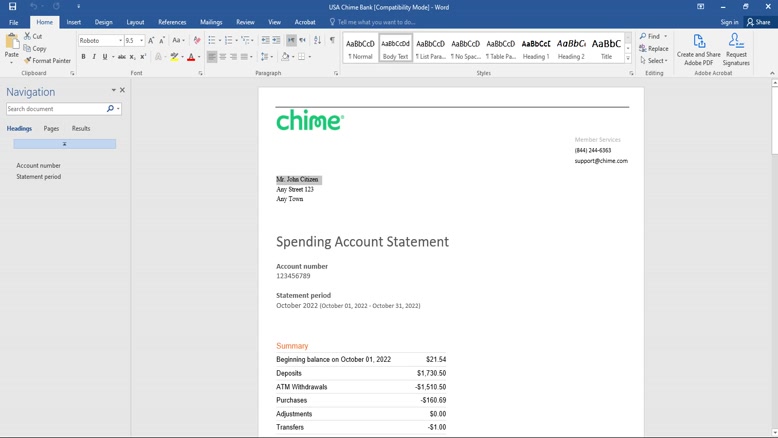Screen dimensions: 778x438
Task: Click the Share button
Action: point(759,22)
